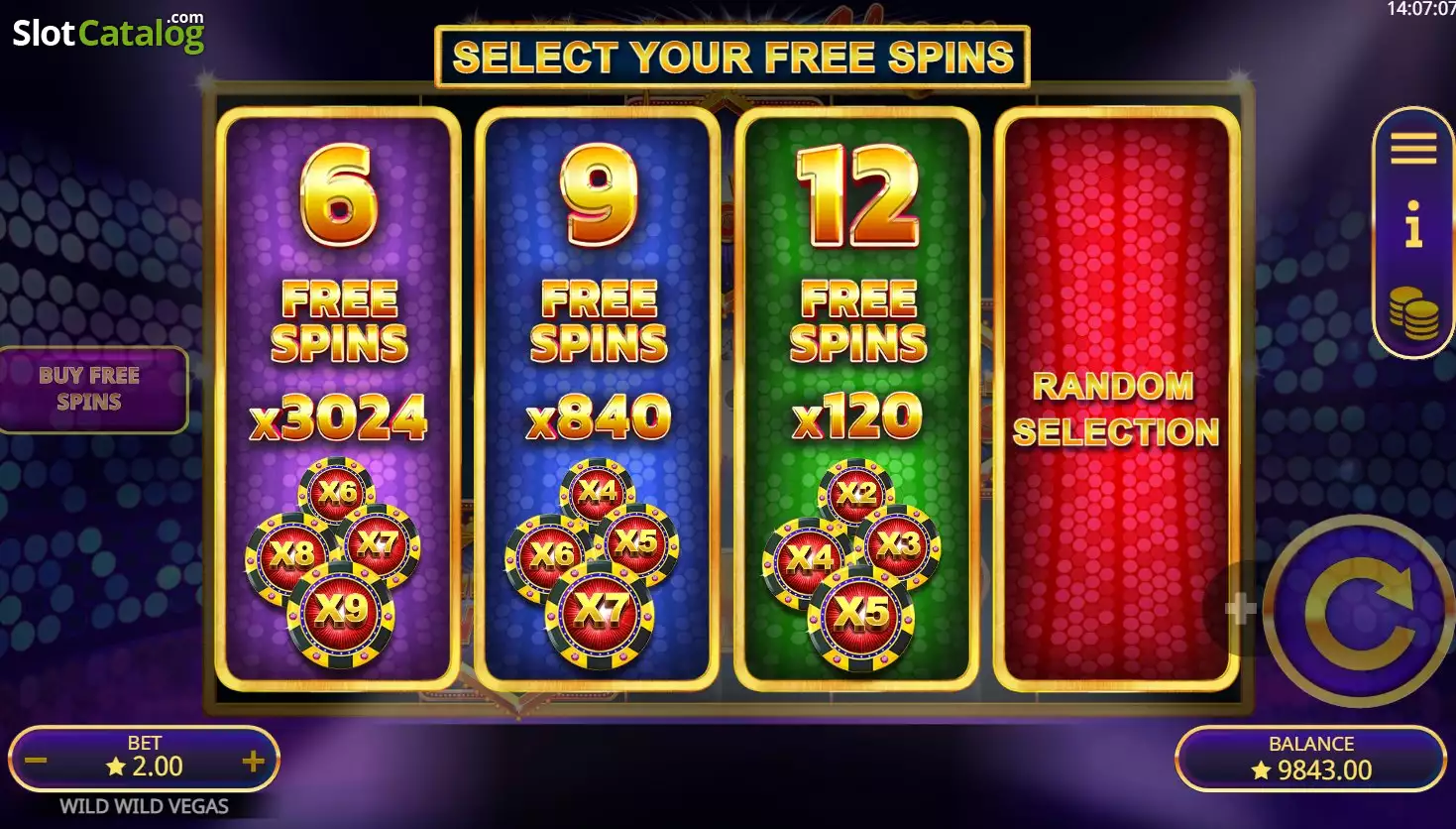Viewport: 1456px width, 829px height.
Task: Open the game info icon
Action: 1413,224
